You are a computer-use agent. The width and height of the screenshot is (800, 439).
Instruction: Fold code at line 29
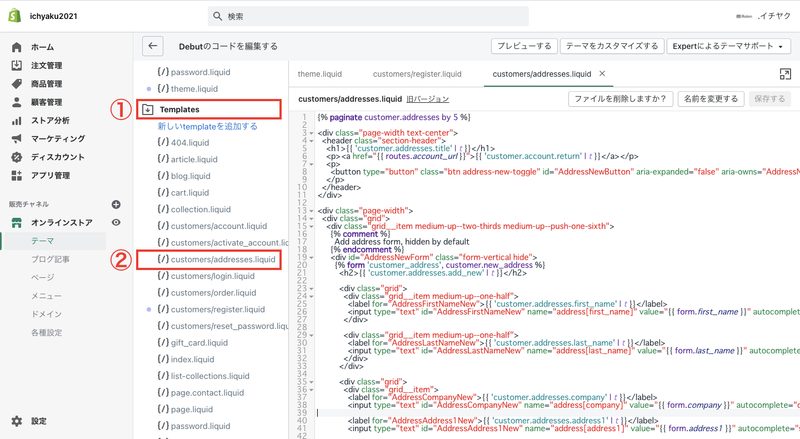312,335
